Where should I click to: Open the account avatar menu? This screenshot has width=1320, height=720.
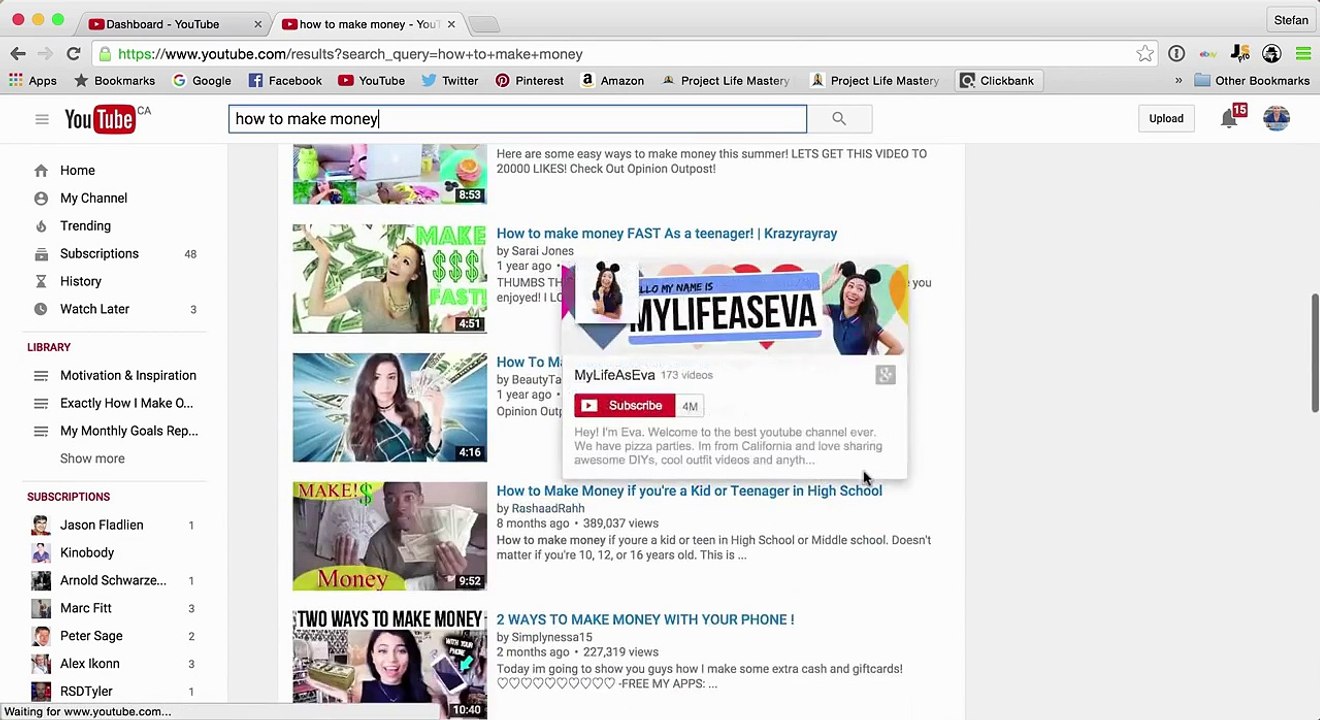1276,118
